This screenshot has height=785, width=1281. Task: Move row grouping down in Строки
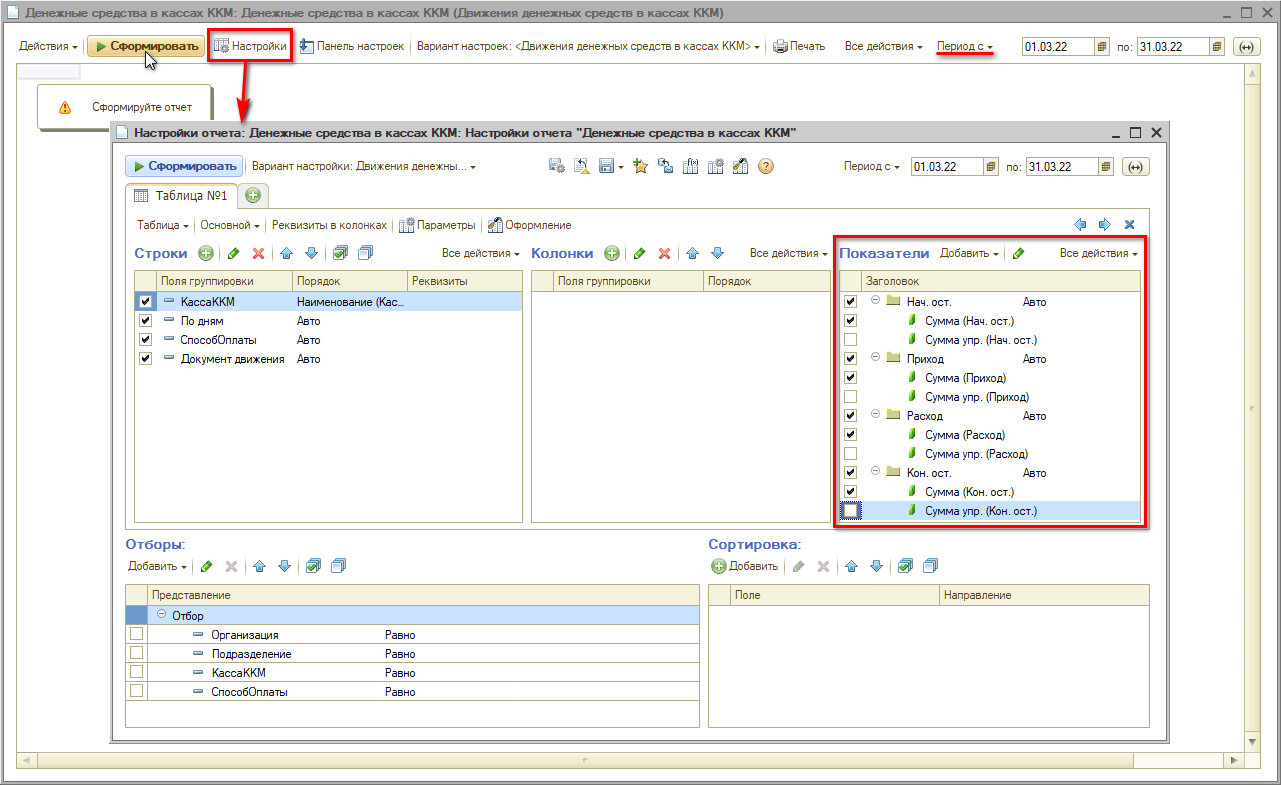pyautogui.click(x=311, y=254)
